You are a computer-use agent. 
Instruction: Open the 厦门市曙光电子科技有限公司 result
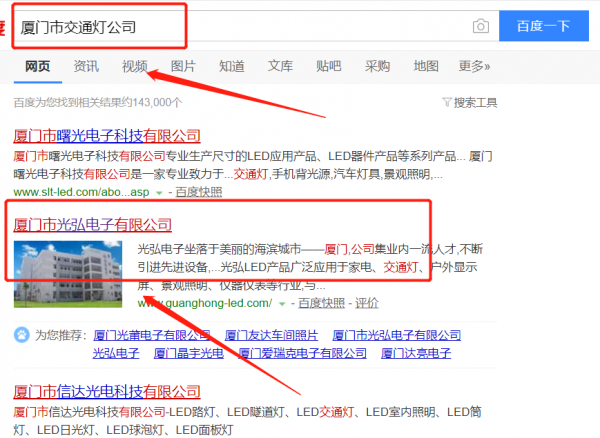[x=107, y=136]
